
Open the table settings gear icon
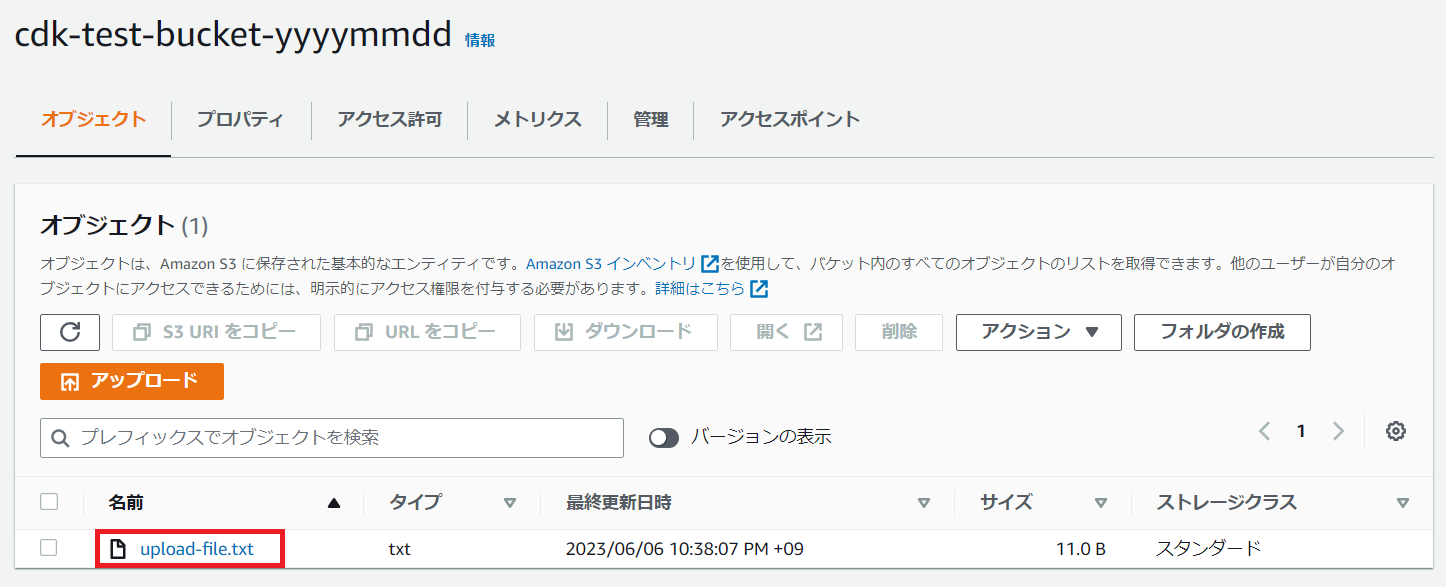click(1396, 431)
